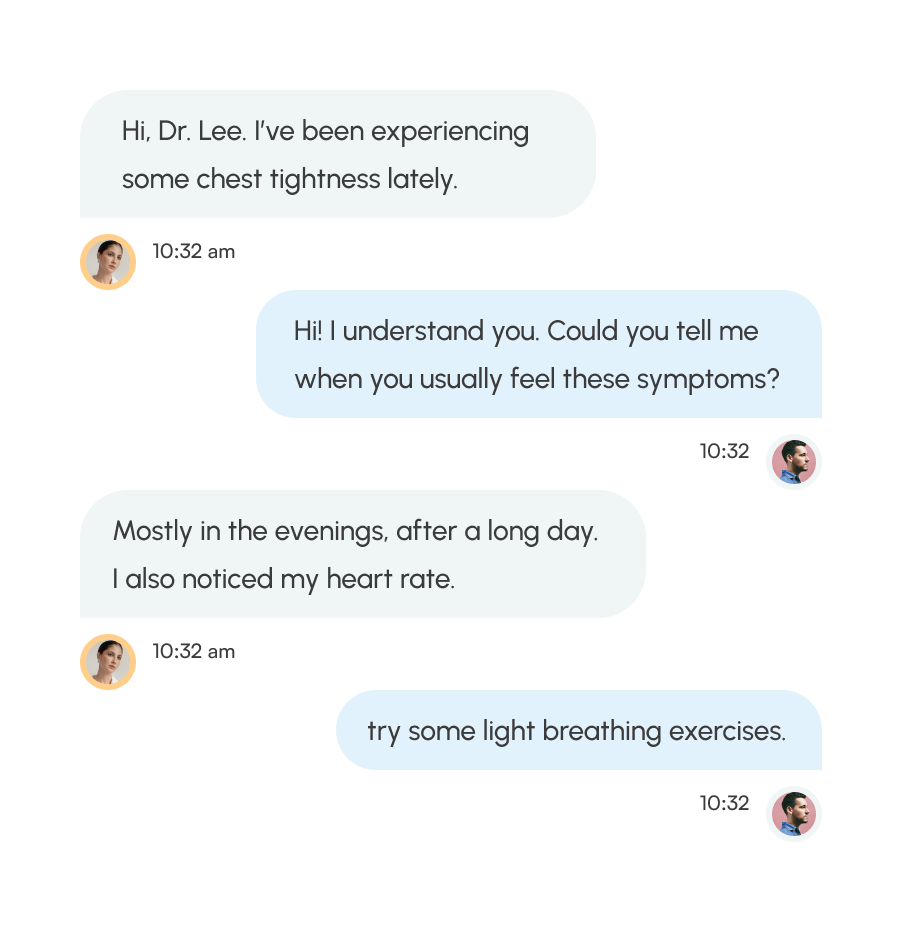902x932 pixels.
Task: Click the "10:32 am" timestamp under the heart rate message
Action: pyautogui.click(x=193, y=652)
